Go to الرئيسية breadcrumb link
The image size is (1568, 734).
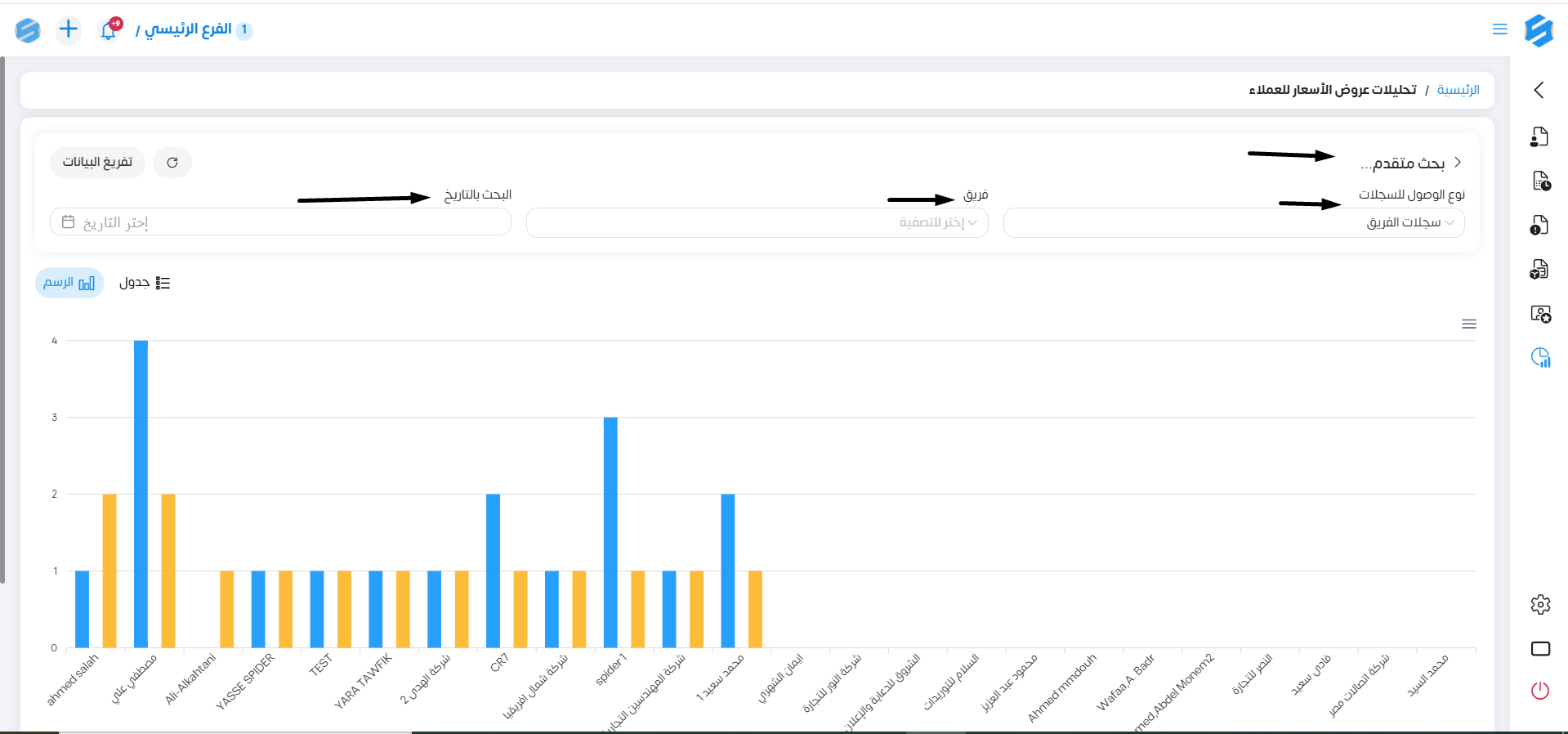[1458, 90]
